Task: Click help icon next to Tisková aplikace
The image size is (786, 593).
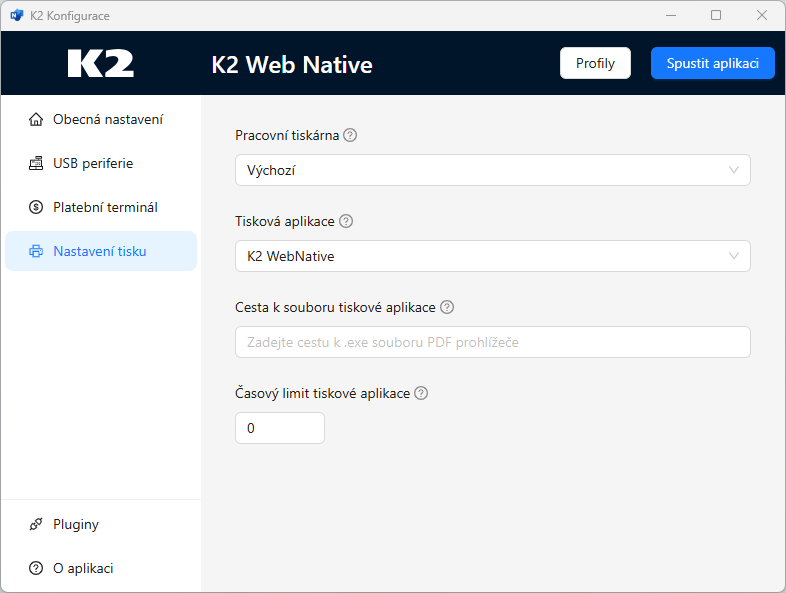Action: click(x=346, y=221)
